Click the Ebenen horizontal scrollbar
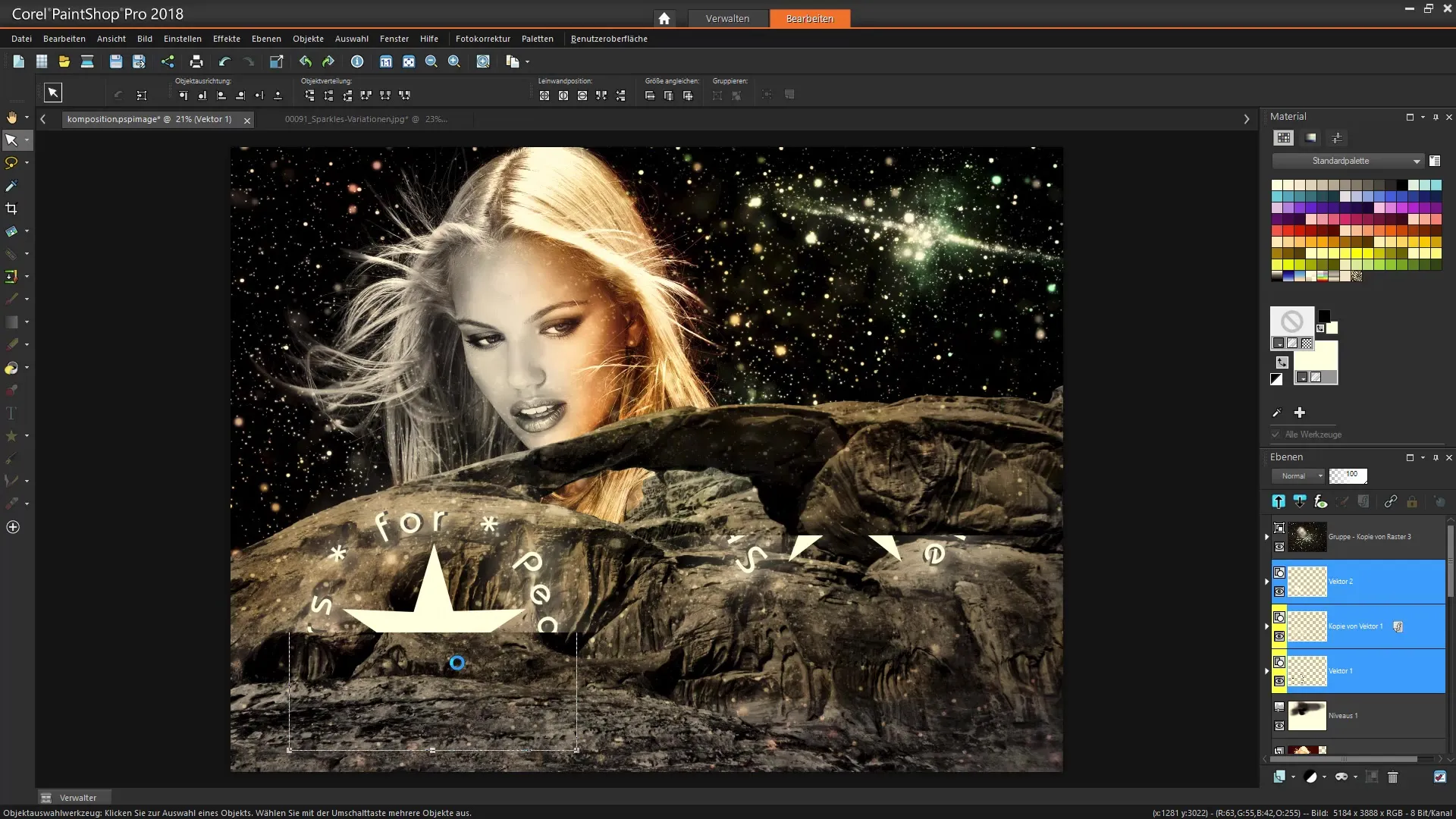 1344,758
